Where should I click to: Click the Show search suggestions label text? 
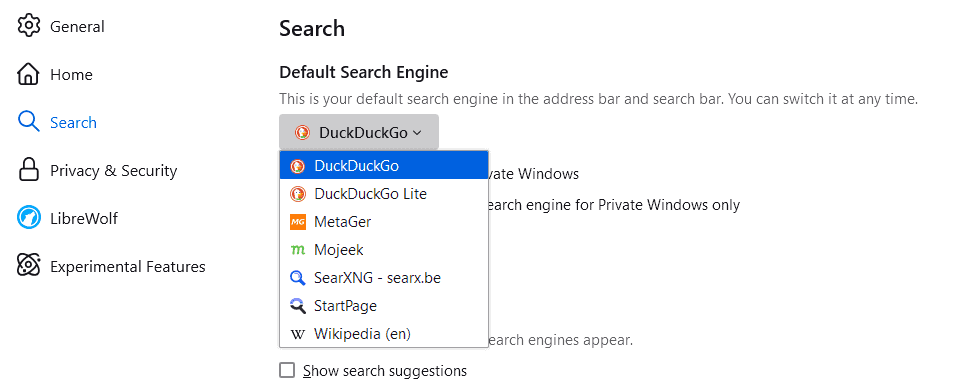(385, 370)
